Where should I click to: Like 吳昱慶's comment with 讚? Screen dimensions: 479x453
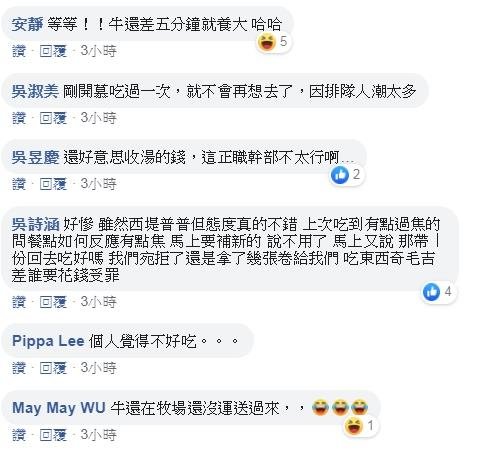(x=19, y=184)
